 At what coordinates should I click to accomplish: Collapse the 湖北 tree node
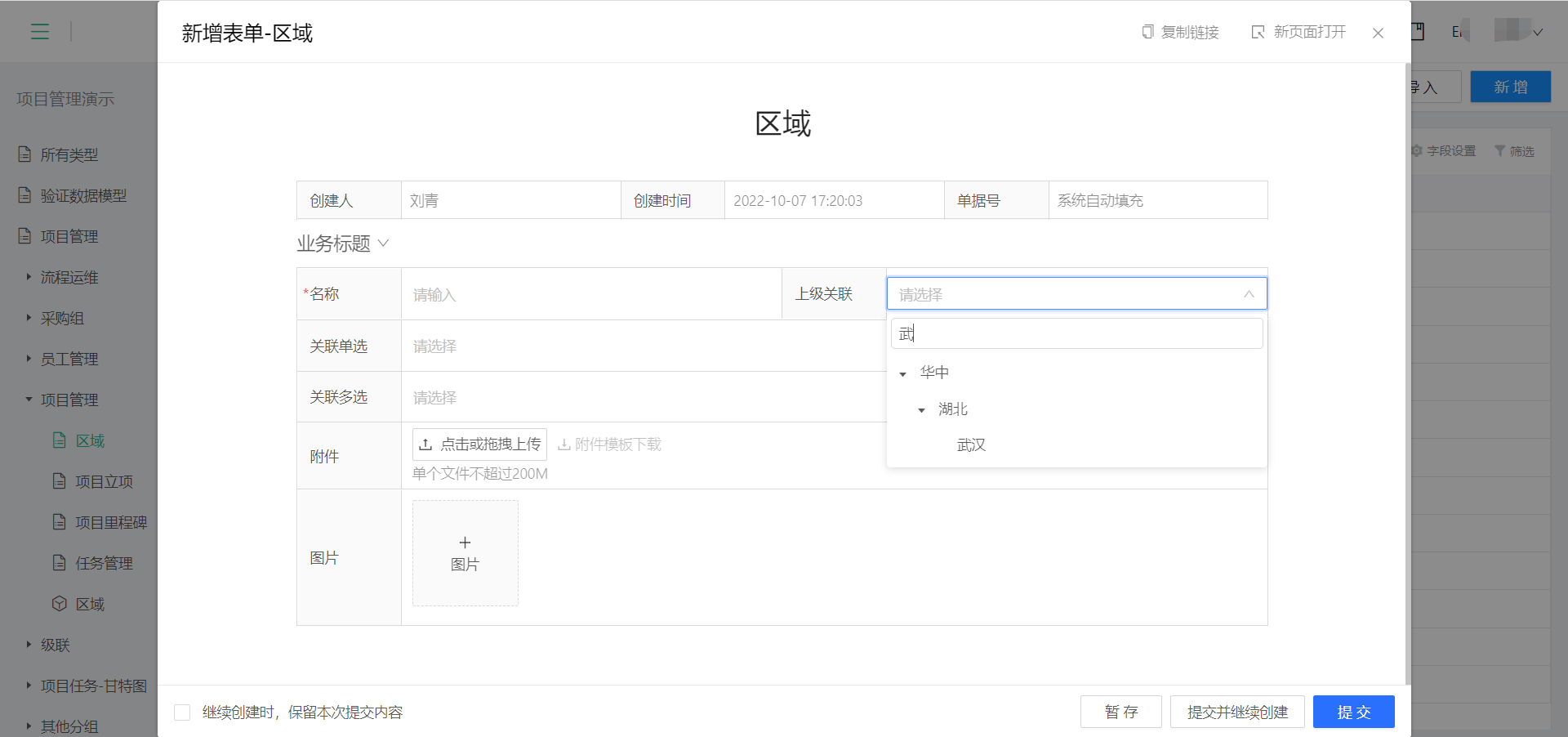tap(921, 410)
